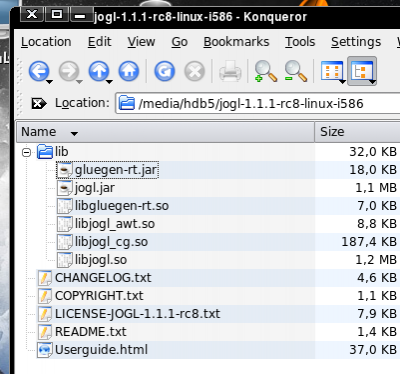Sort by the Name column header
This screenshot has height=374, width=400.
[x=165, y=132]
